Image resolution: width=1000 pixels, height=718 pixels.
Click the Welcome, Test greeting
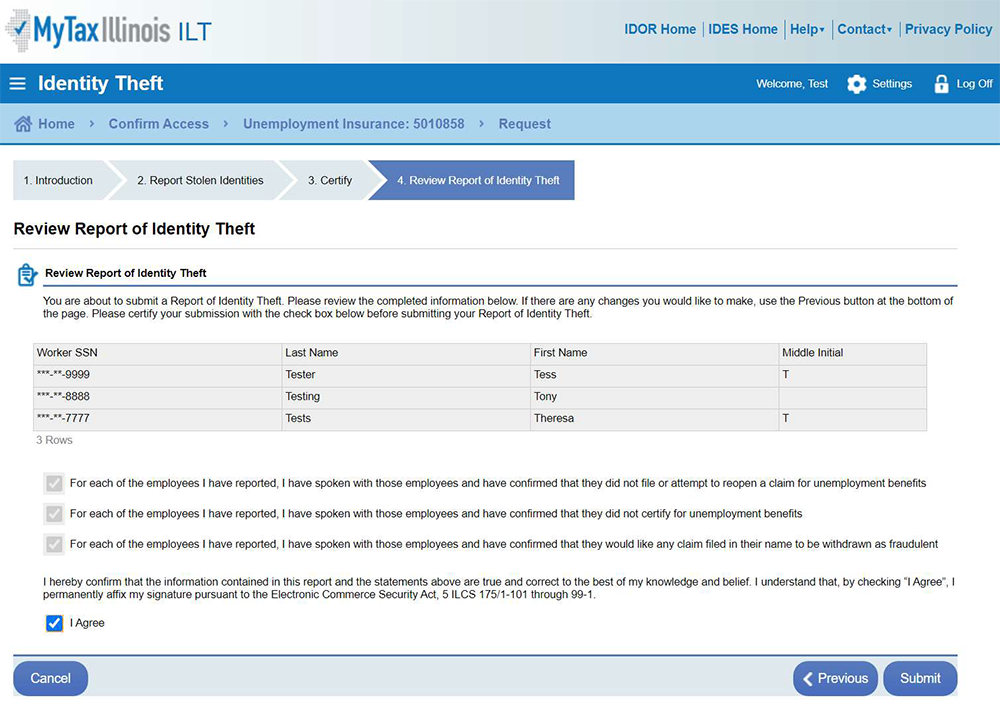click(x=792, y=84)
